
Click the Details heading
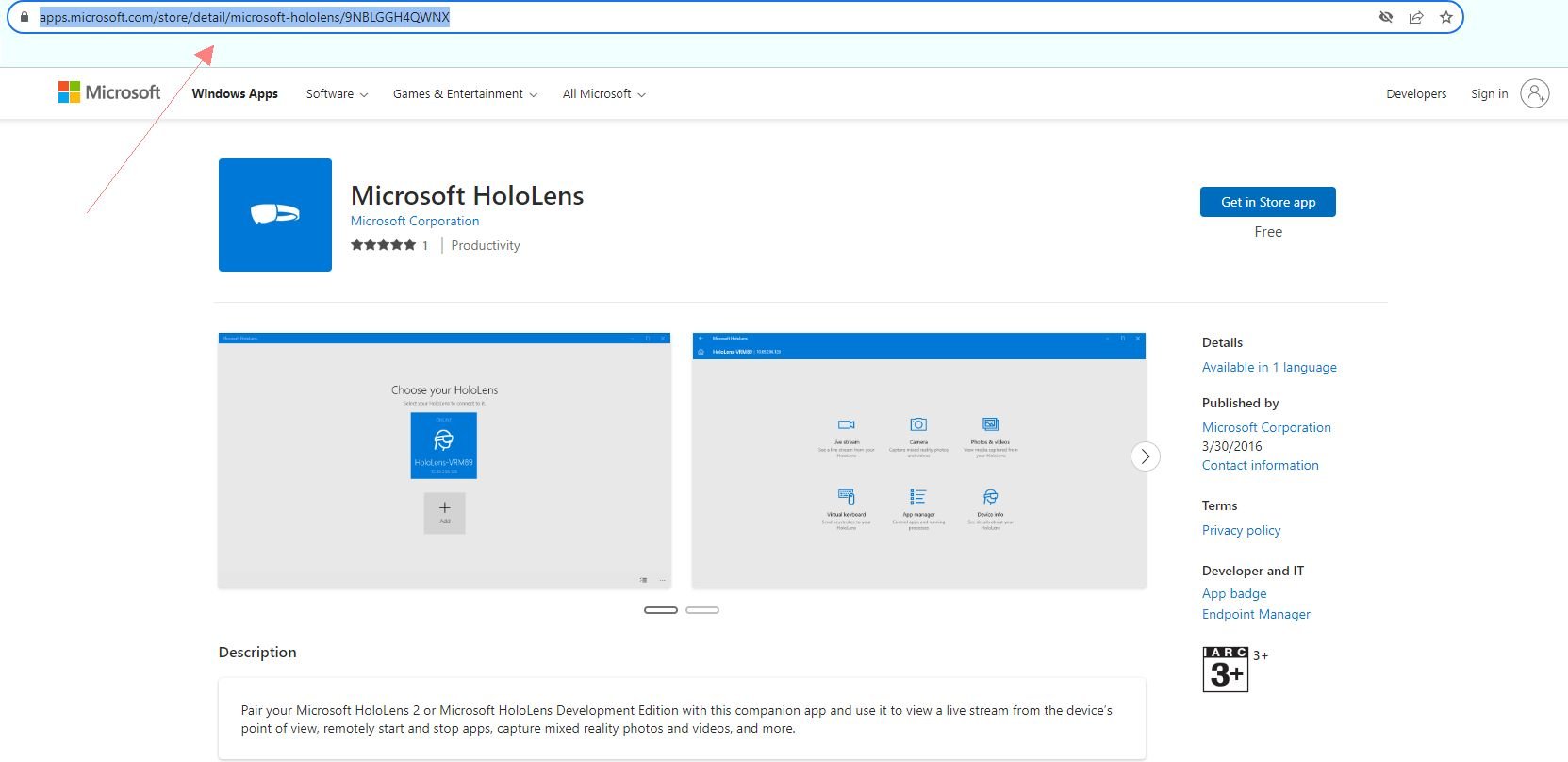pyautogui.click(x=1223, y=342)
